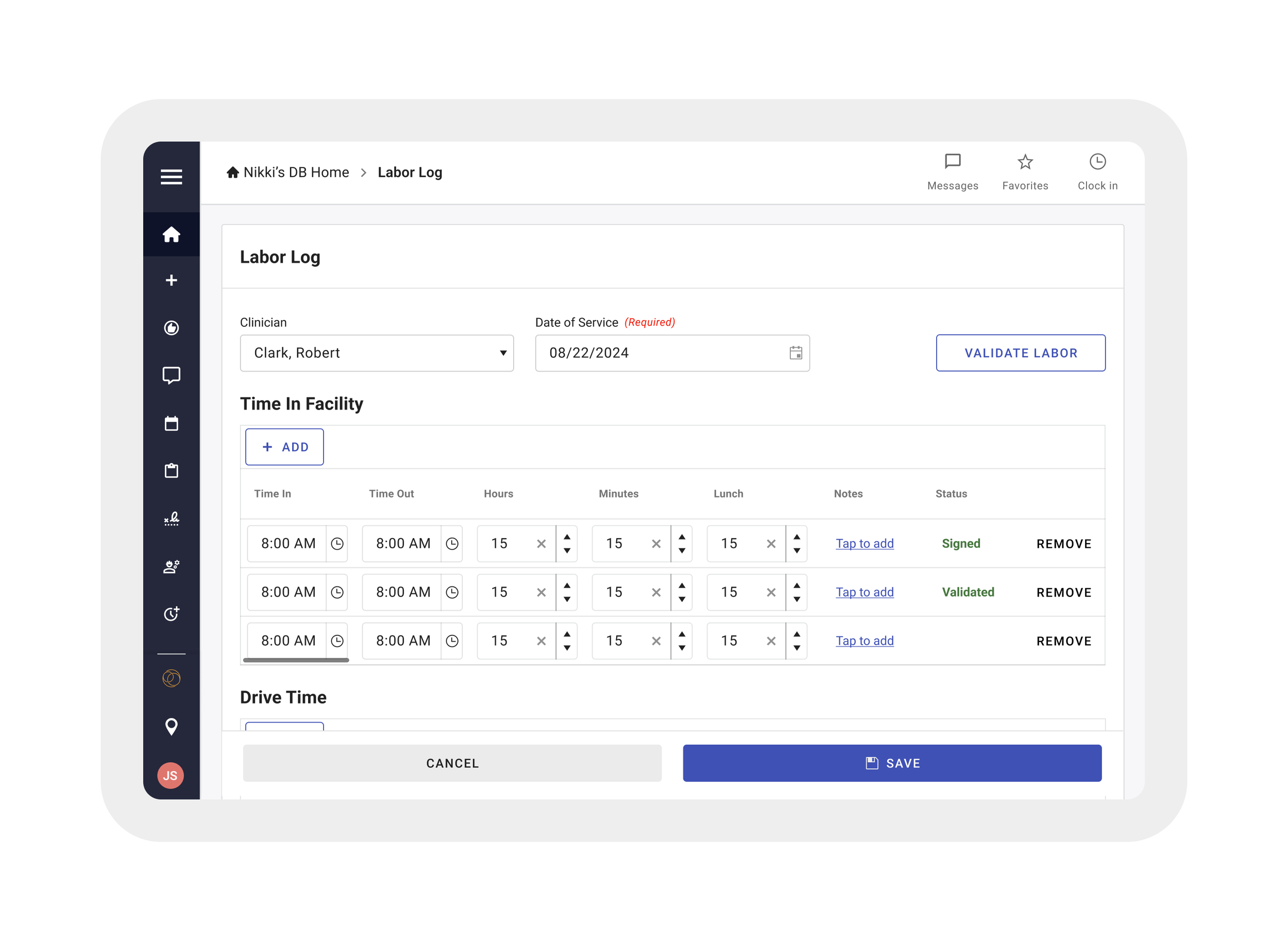
Task: Open the chat bubble sidebar icon
Action: pos(172,375)
